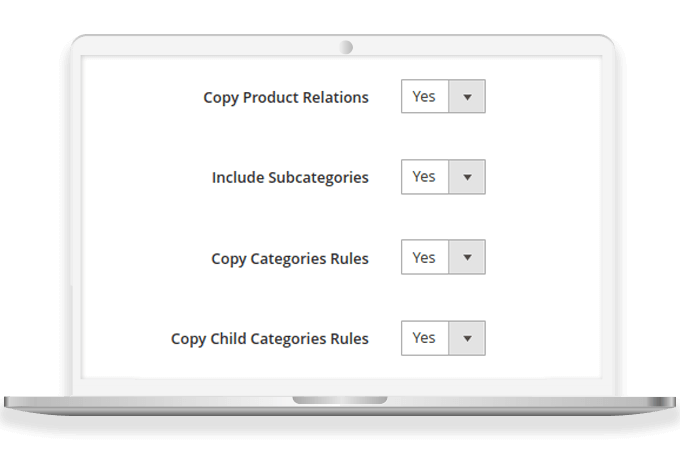Click the arrow button for Copy Product Relations
This screenshot has height=450, width=680.
point(467,97)
